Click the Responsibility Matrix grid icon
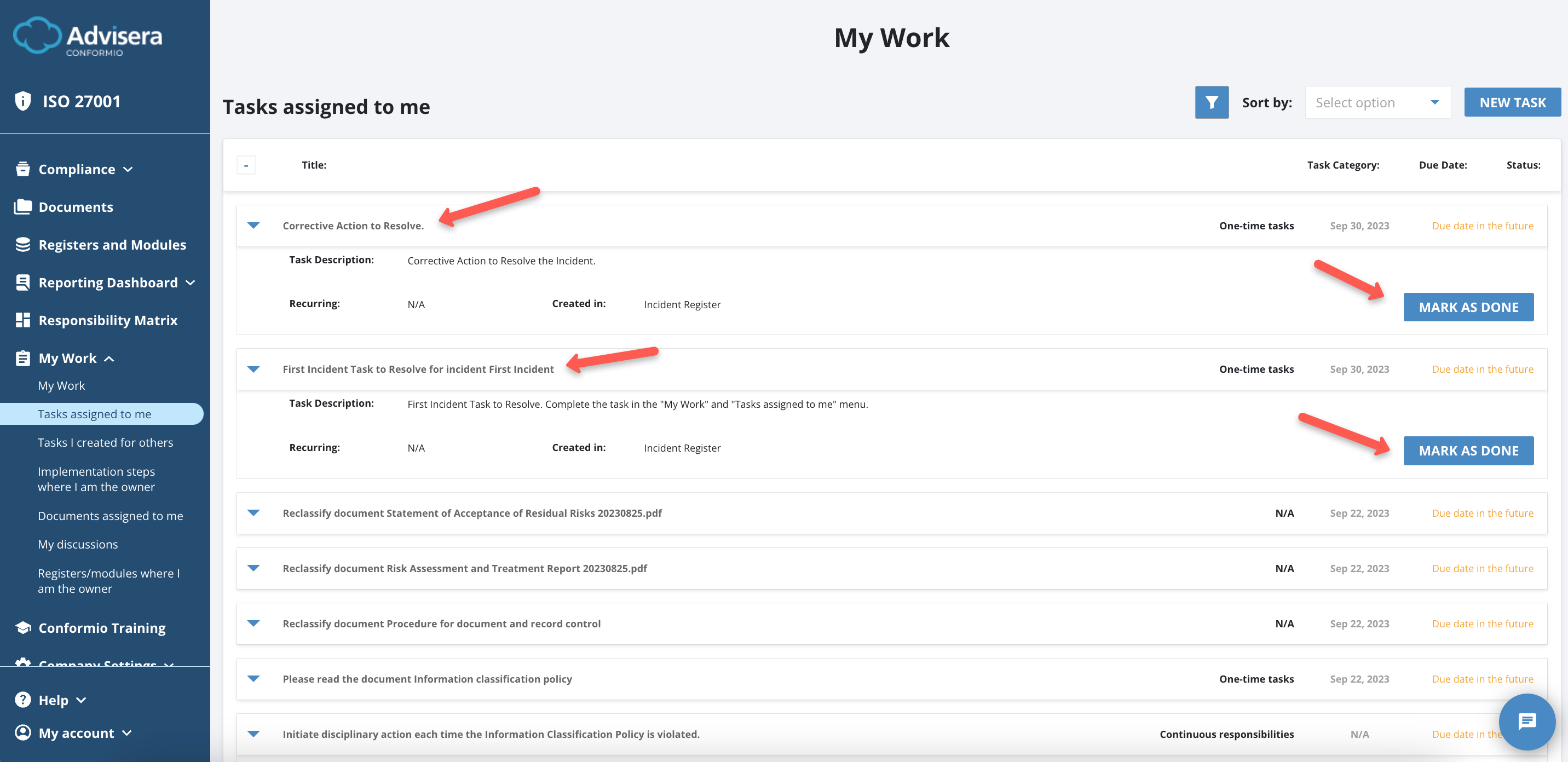The width and height of the screenshot is (1568, 762). click(x=23, y=320)
